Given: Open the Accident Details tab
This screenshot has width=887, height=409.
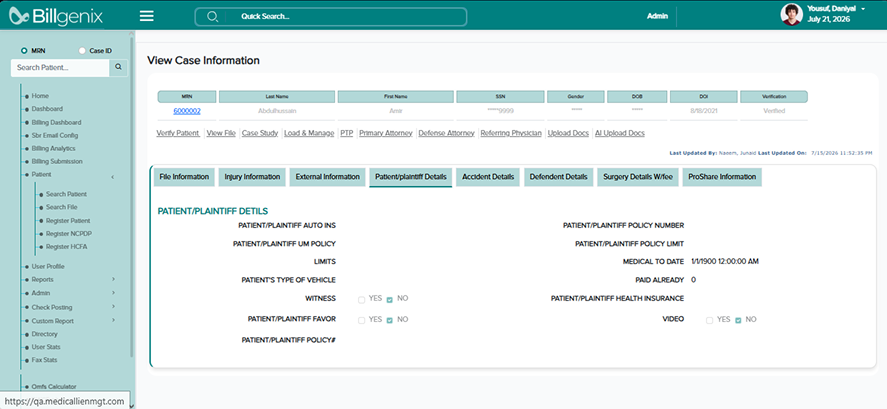Looking at the screenshot, I should [488, 177].
